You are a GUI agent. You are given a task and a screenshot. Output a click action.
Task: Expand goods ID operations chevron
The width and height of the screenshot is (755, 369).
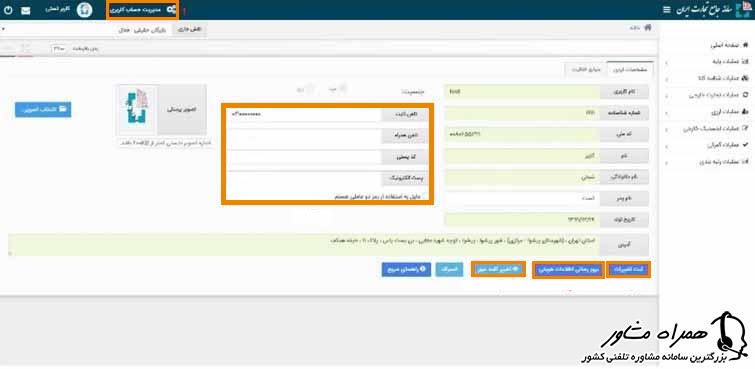[666, 79]
